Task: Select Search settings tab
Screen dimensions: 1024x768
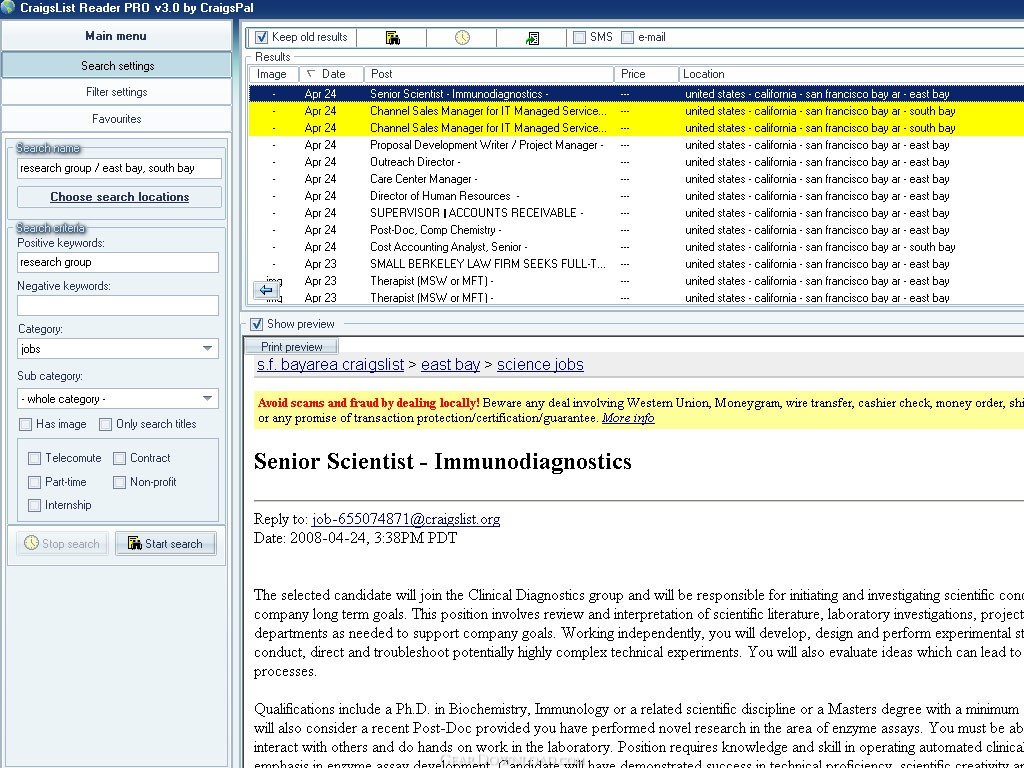Action: coord(117,66)
